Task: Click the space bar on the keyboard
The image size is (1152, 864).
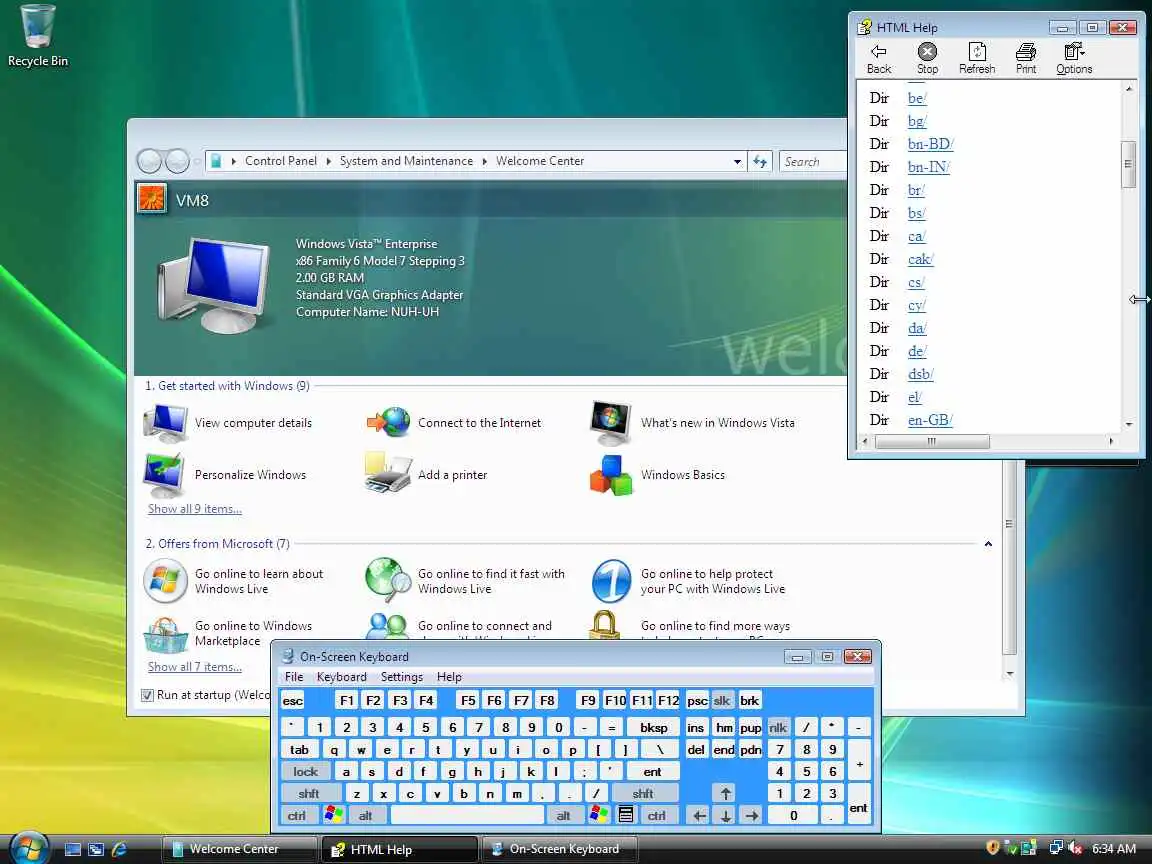Action: click(x=467, y=816)
